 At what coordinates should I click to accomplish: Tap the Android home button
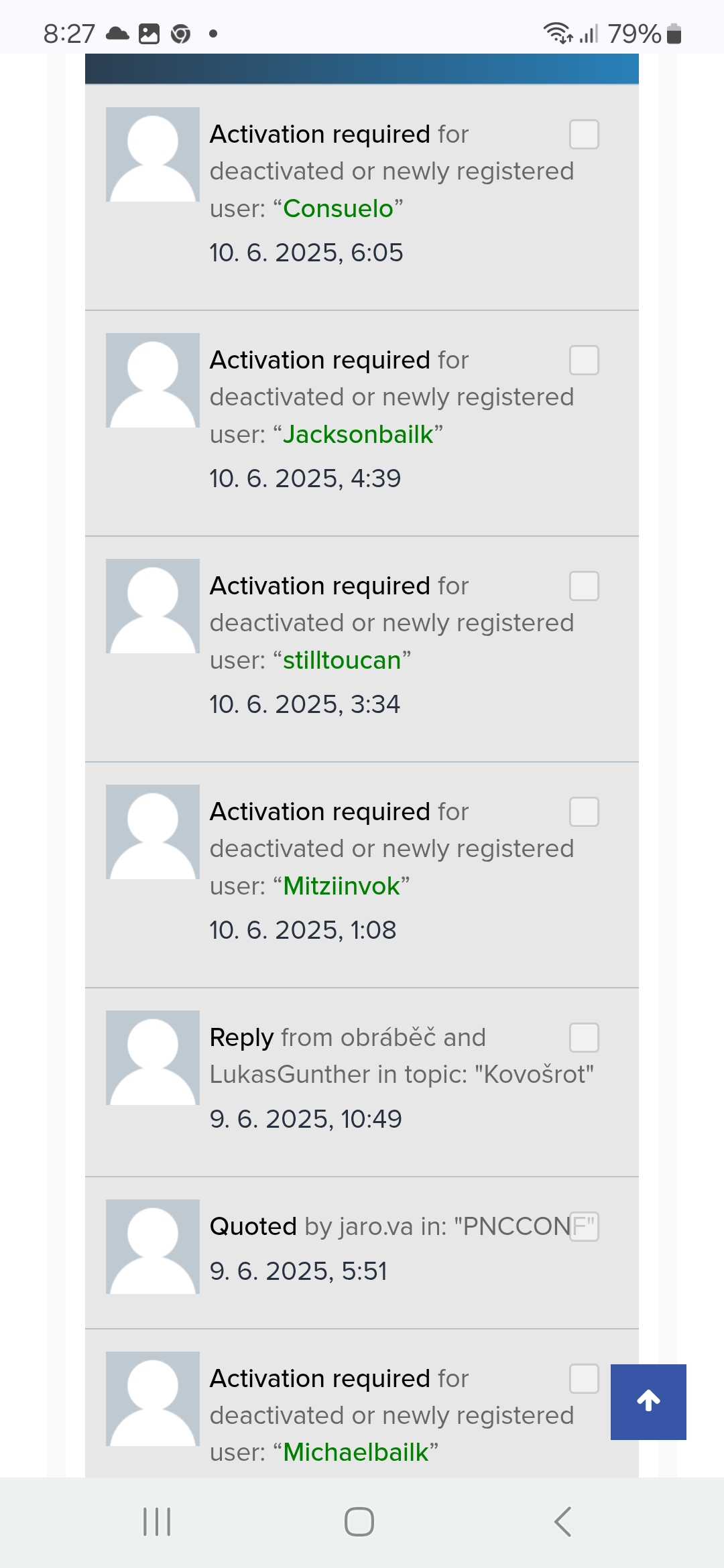(359, 1521)
